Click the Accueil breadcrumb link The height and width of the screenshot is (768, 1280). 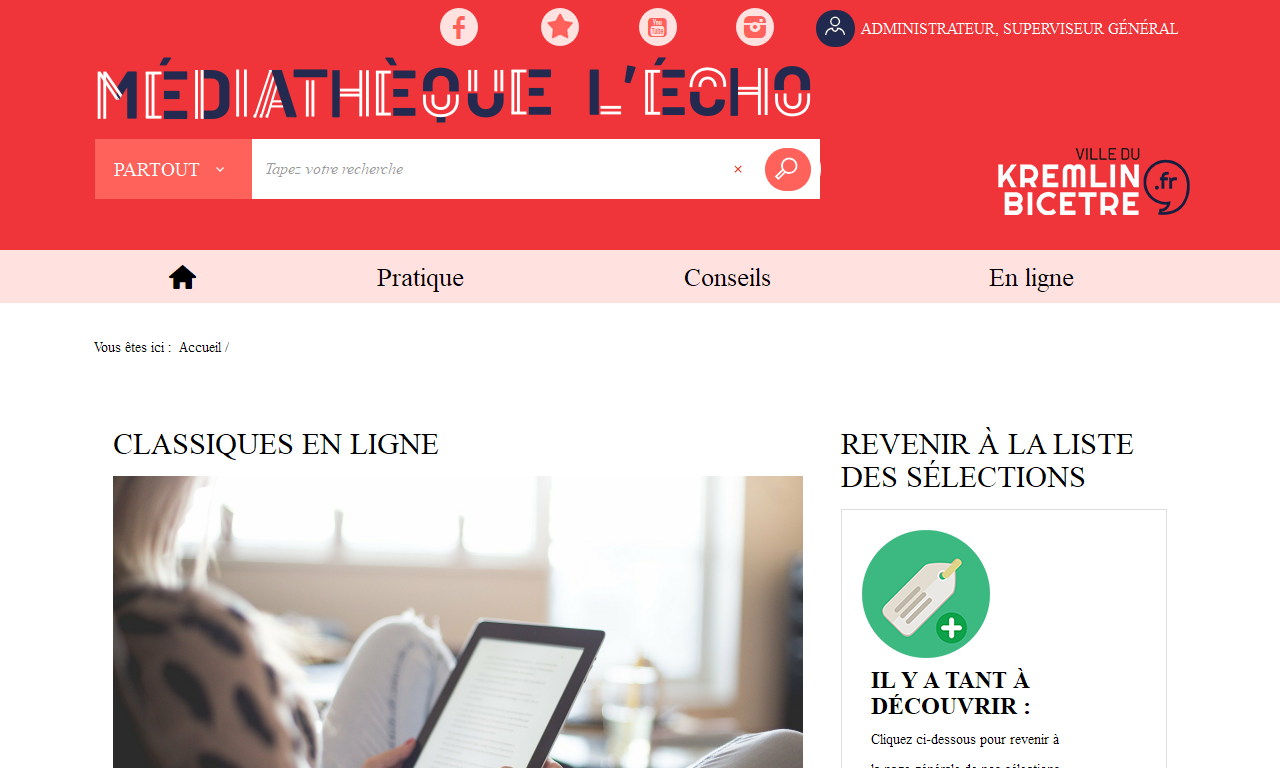click(x=200, y=347)
